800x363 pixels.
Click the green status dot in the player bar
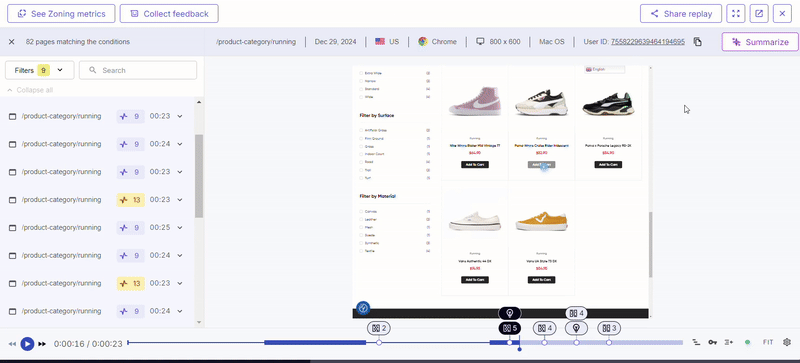pyautogui.click(x=747, y=342)
